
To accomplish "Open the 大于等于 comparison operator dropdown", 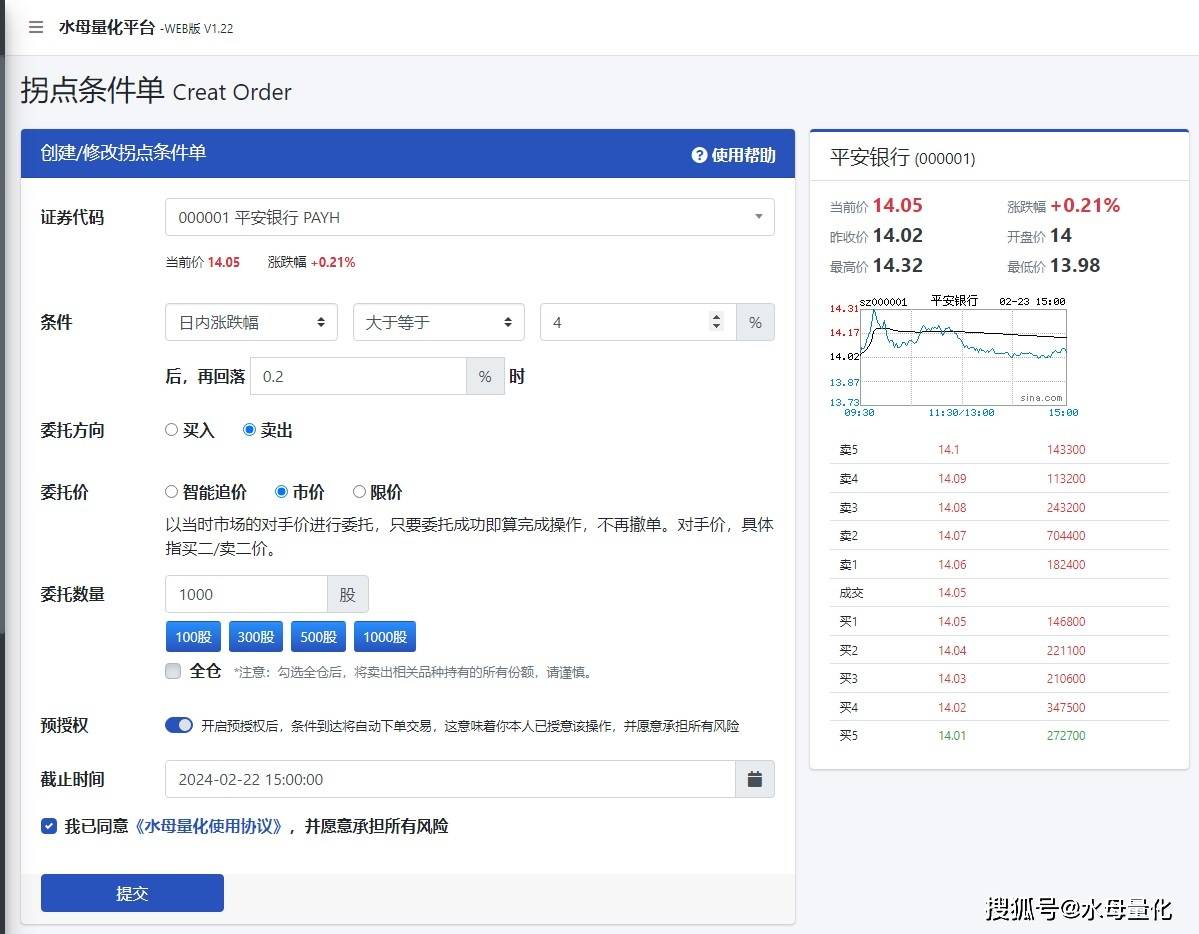I will (438, 322).
